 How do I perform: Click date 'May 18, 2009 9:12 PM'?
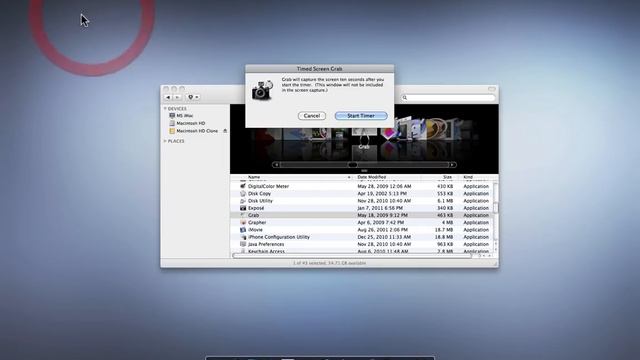coord(382,215)
